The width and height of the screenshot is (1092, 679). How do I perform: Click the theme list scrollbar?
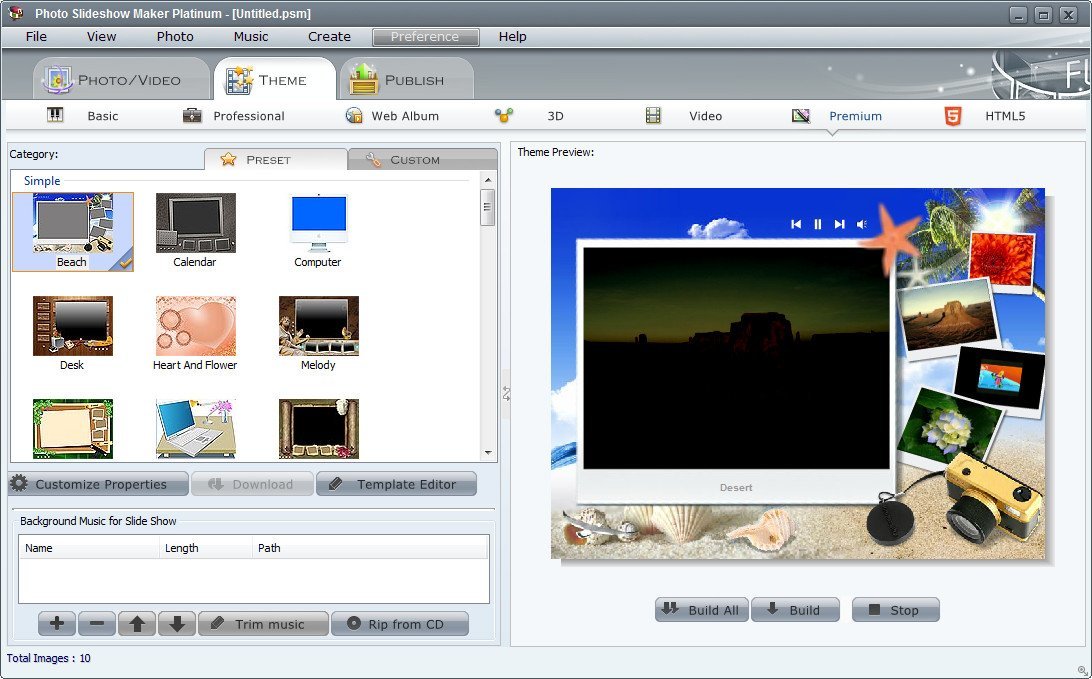[x=488, y=207]
